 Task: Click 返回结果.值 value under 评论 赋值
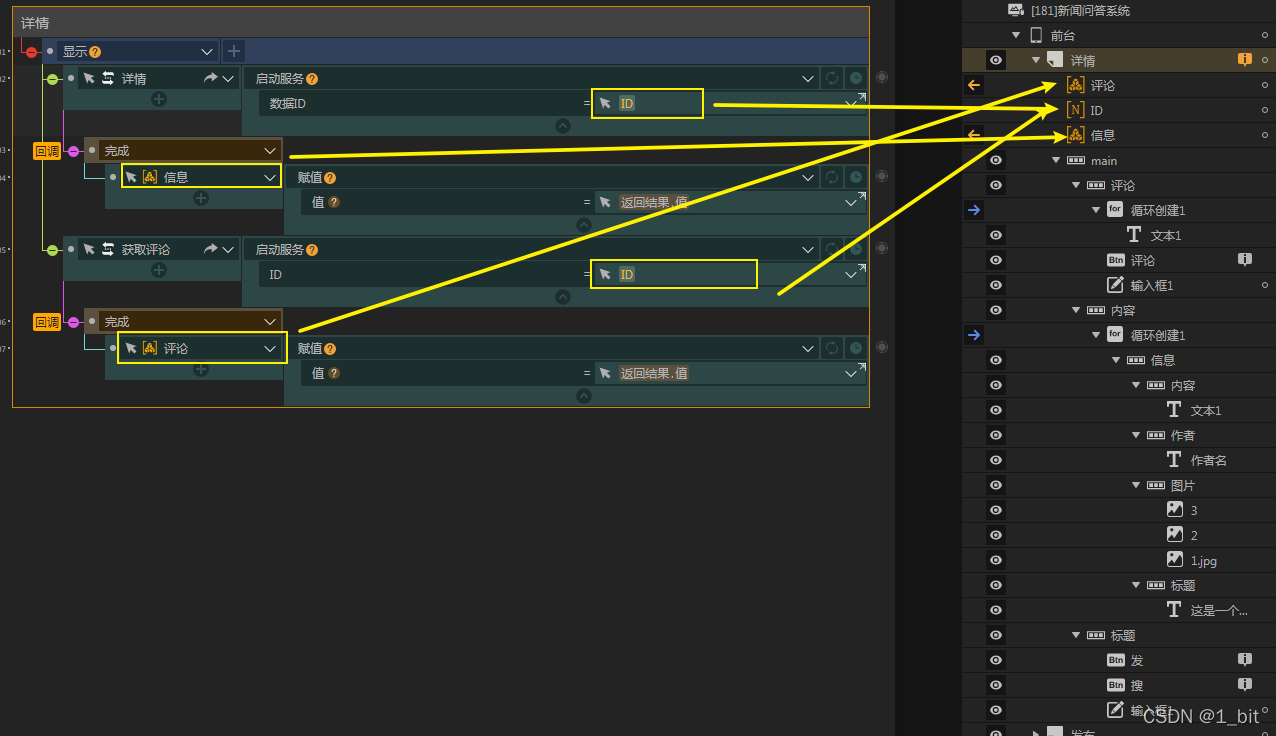pos(654,373)
